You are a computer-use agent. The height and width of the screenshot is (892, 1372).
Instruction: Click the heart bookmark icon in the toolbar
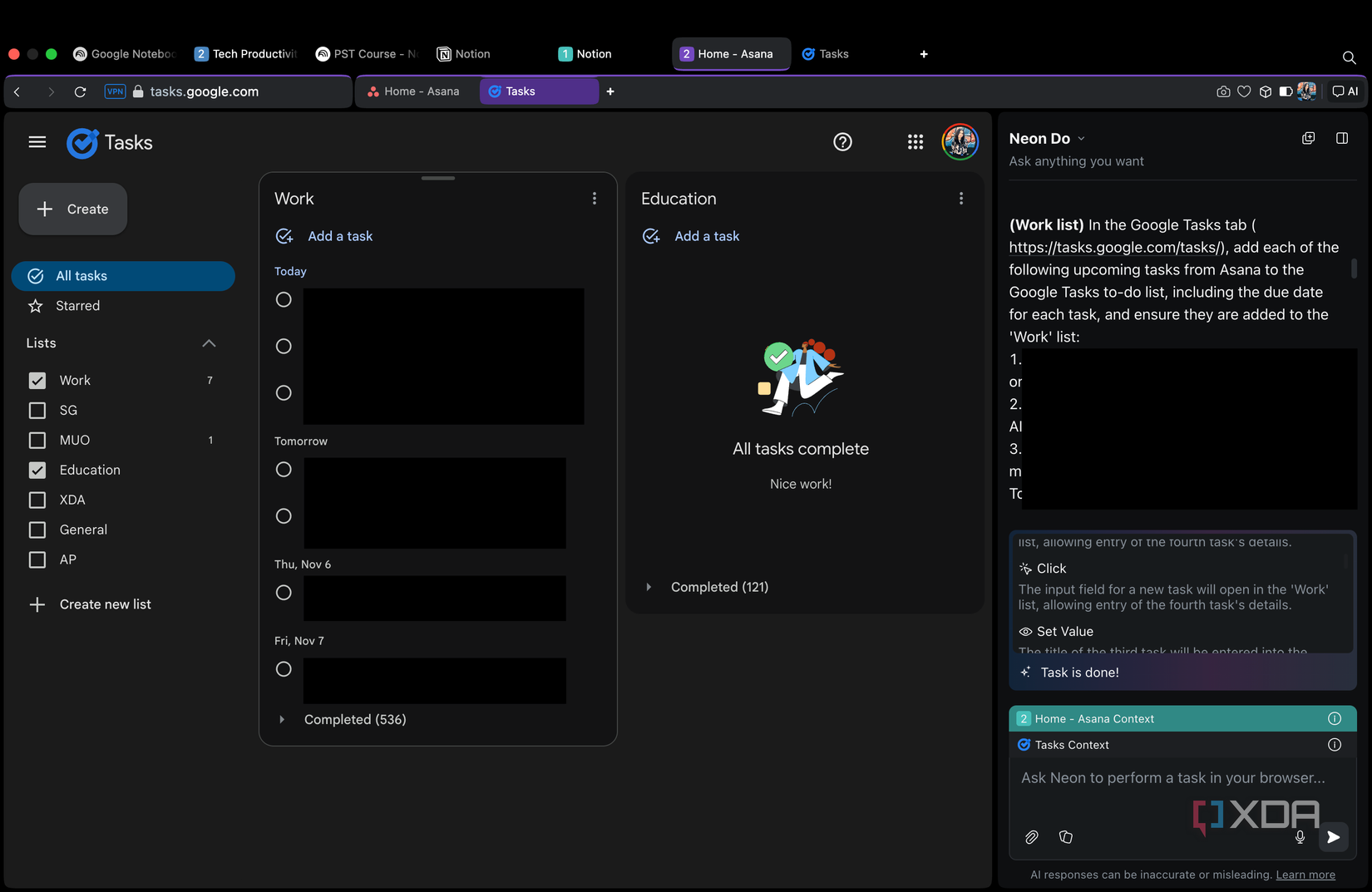(x=1244, y=91)
